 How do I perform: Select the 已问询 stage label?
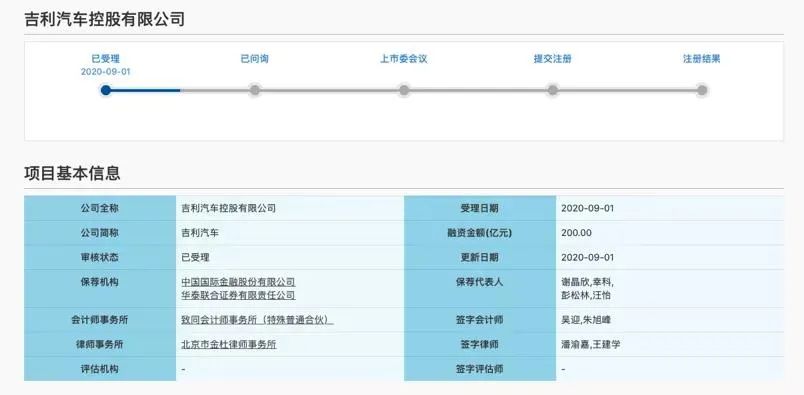coord(255,59)
